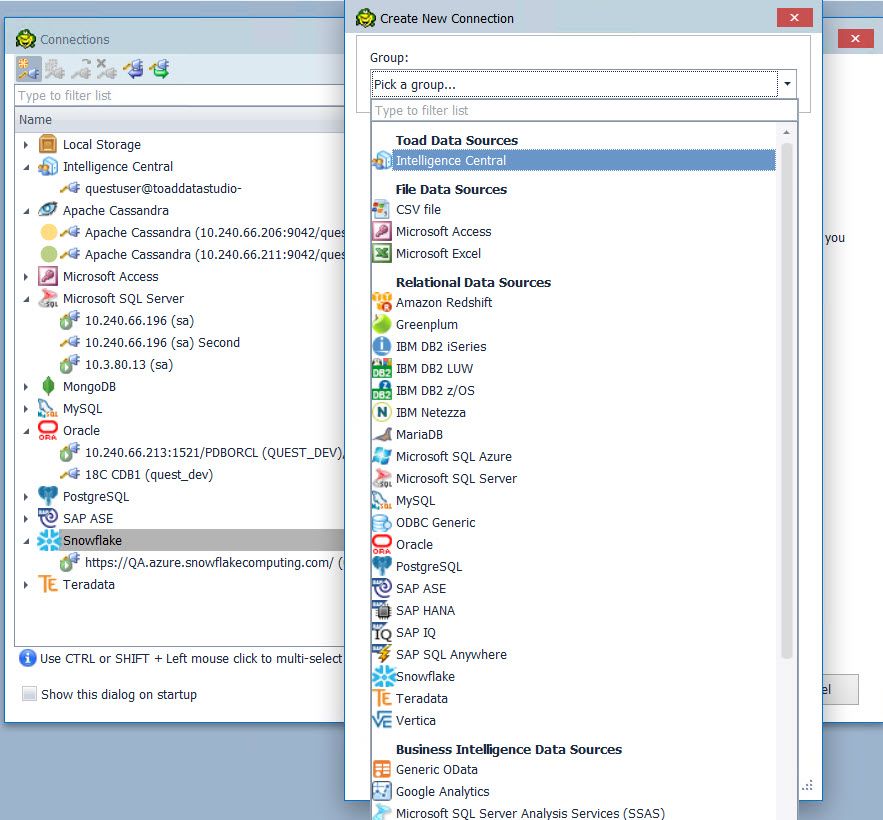
Task: Select Intelligence Central under Toad Data Sources
Action: click(x=450, y=160)
